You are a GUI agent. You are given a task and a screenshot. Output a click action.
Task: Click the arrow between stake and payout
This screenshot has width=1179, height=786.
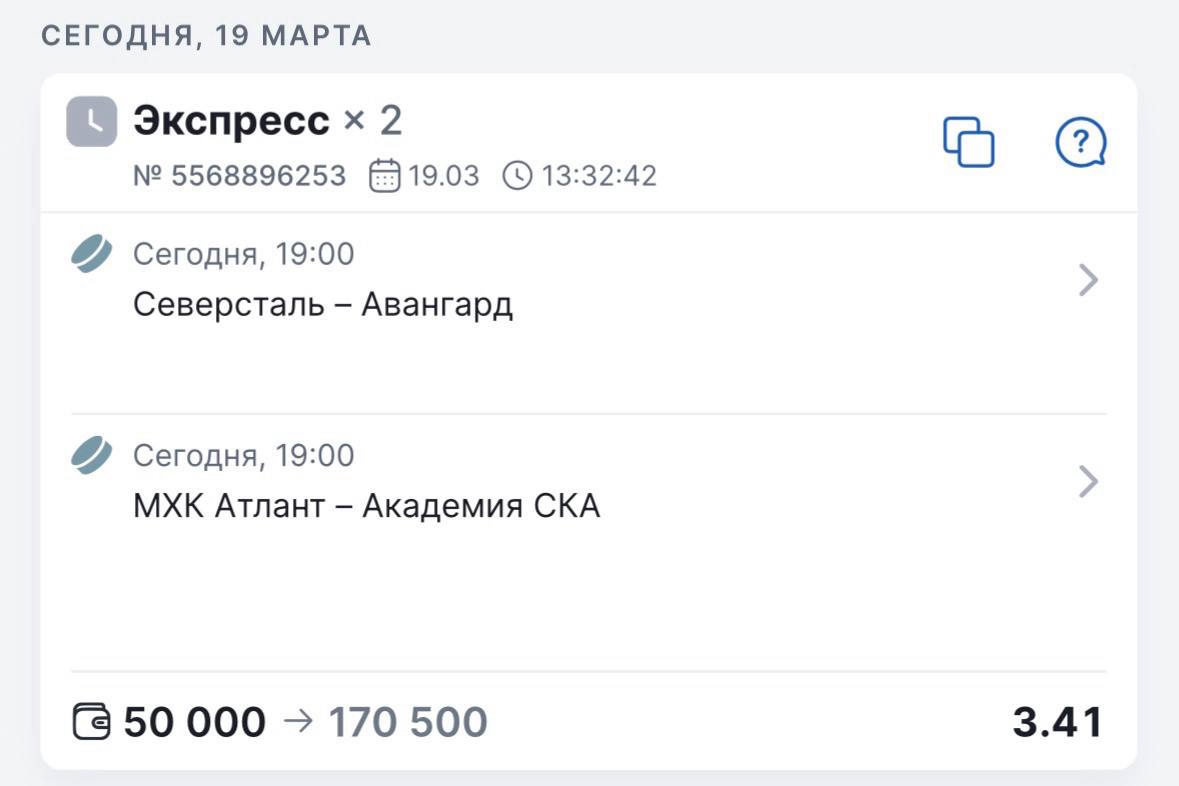(298, 721)
